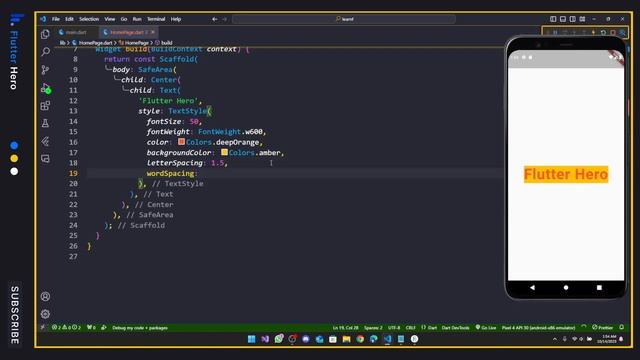Screen dimensions: 640x360
Task: Tap the emulator Back navigation button
Action: pyautogui.click(x=532, y=287)
